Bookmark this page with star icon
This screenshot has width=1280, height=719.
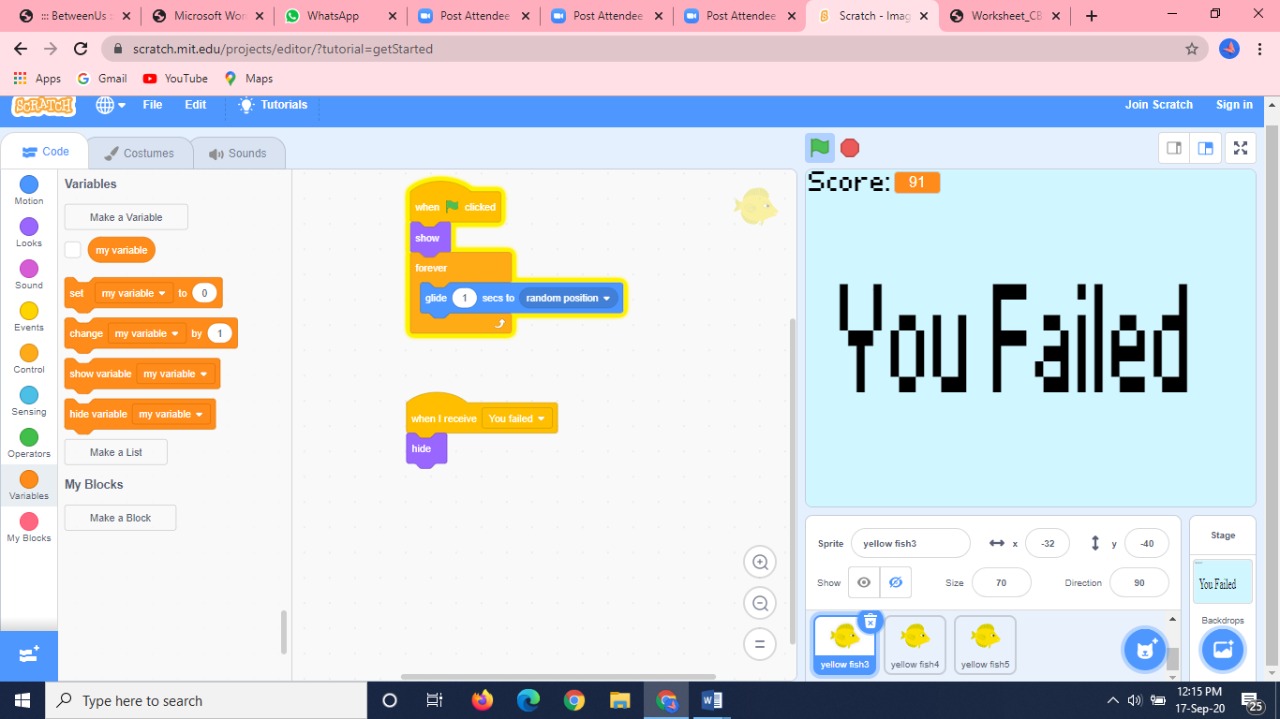(1191, 49)
